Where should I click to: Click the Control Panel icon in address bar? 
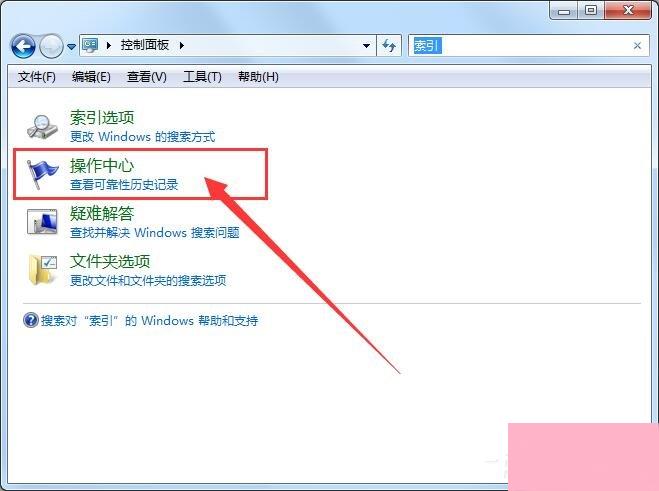[x=90, y=45]
